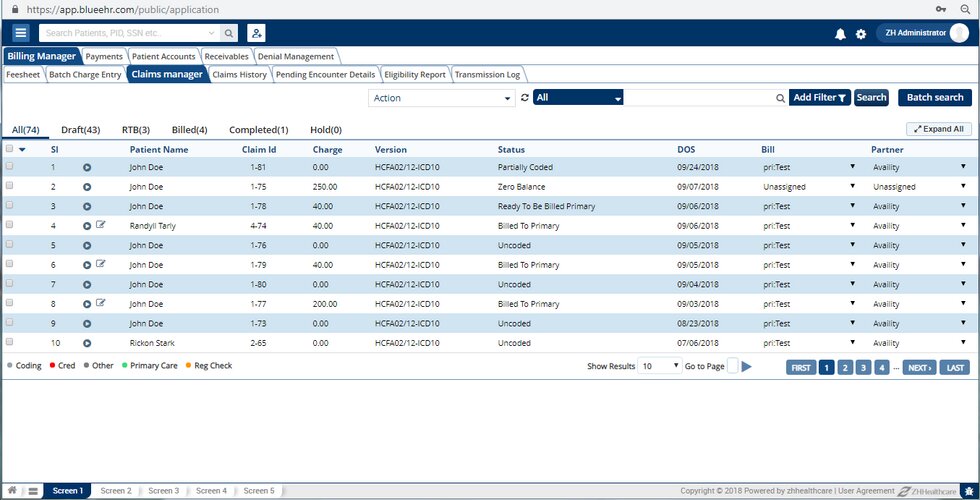
Task: Click the notifications bell icon
Action: 840,34
